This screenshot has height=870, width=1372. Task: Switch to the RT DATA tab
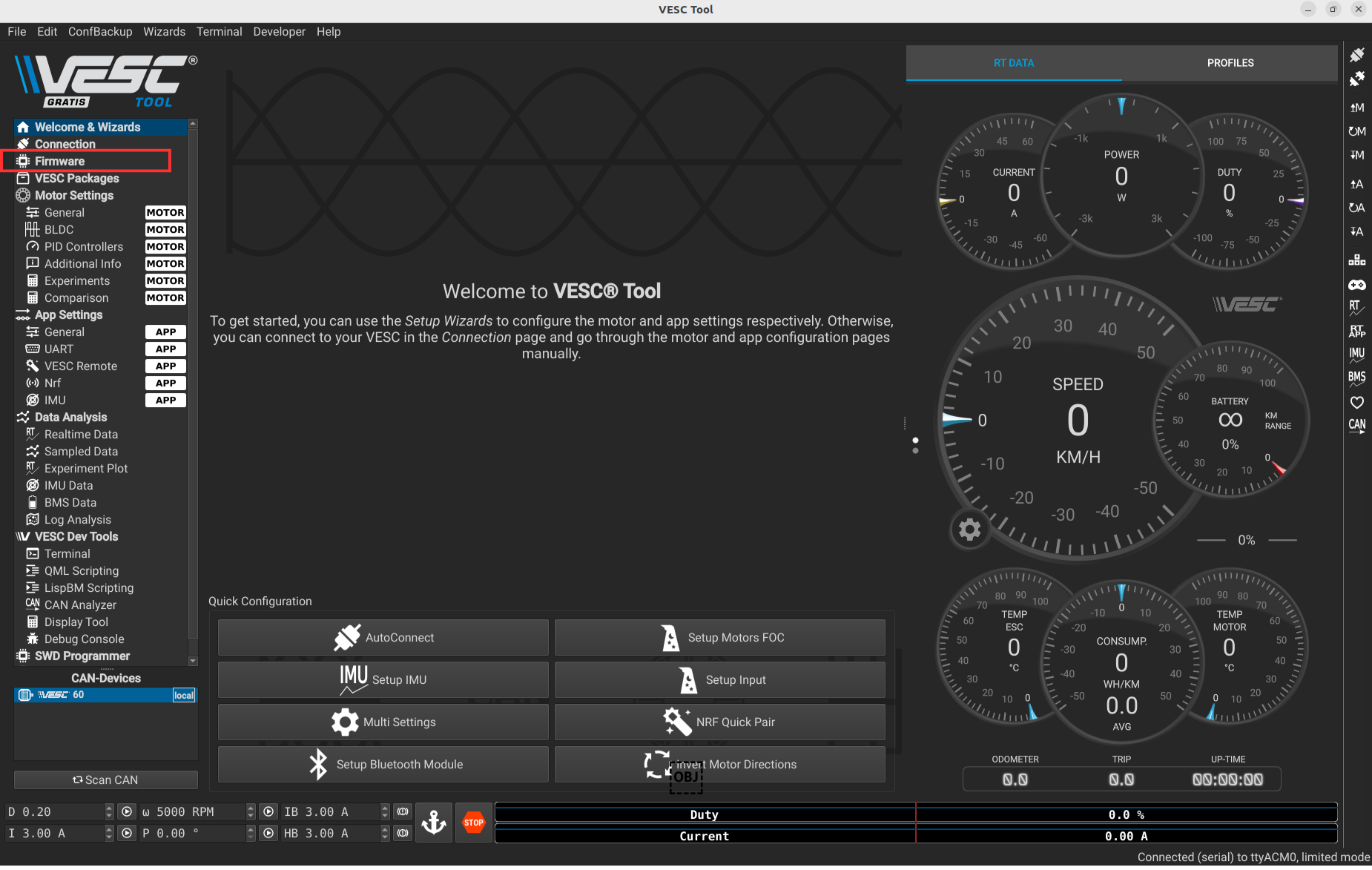1014,63
